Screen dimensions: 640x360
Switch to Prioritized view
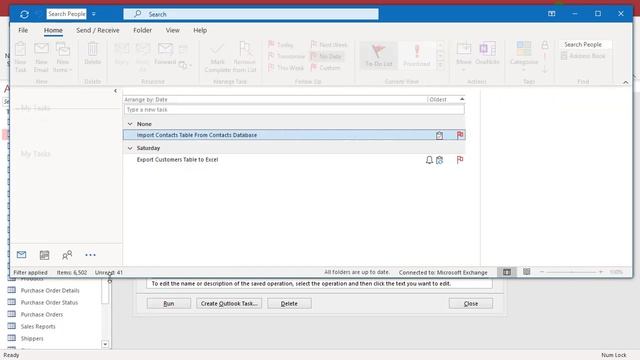[417, 55]
